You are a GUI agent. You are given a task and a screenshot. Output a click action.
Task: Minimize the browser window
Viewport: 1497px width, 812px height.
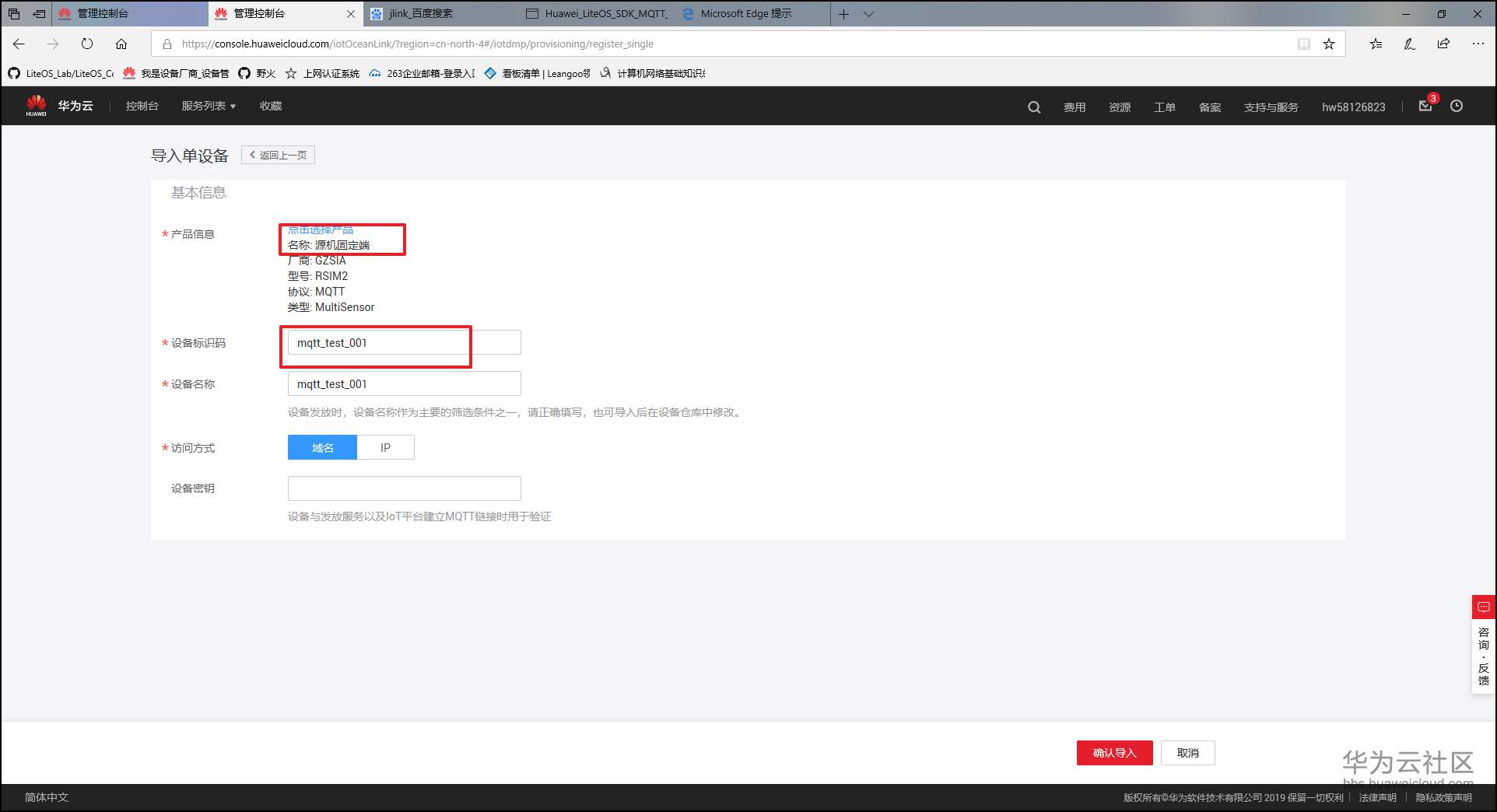click(x=1406, y=13)
